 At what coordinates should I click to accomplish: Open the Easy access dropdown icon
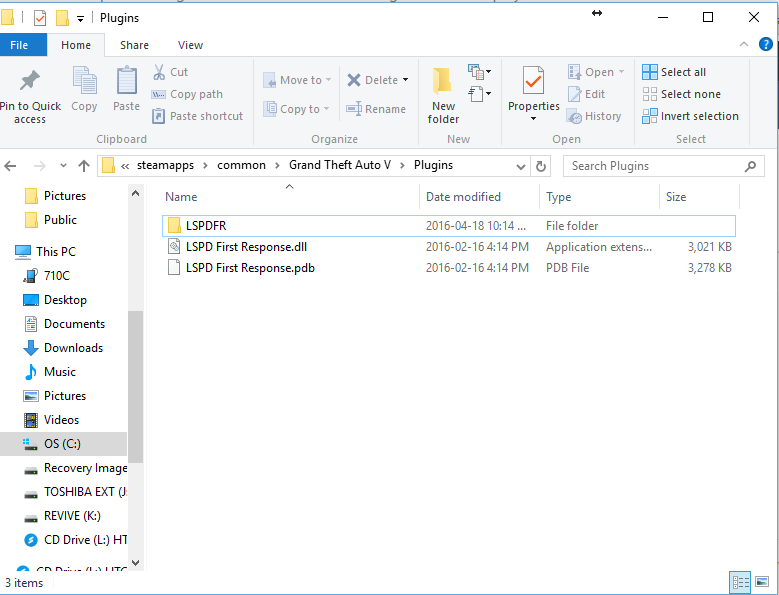479,94
